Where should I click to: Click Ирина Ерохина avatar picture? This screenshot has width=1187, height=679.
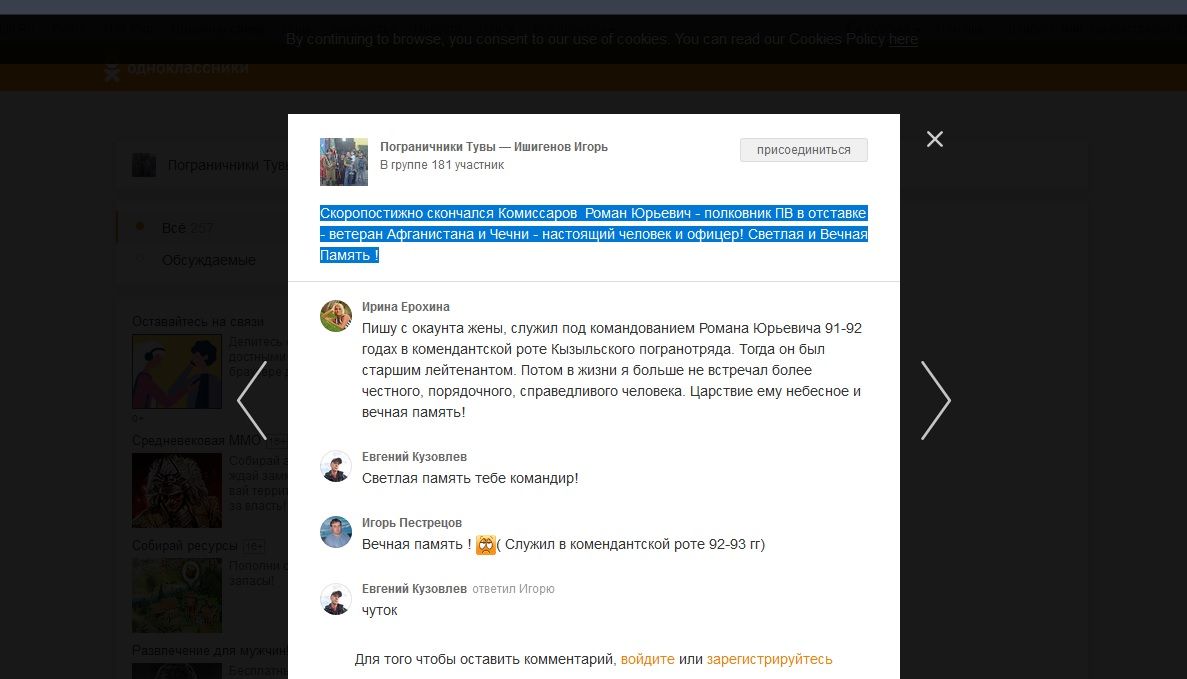coord(336,316)
